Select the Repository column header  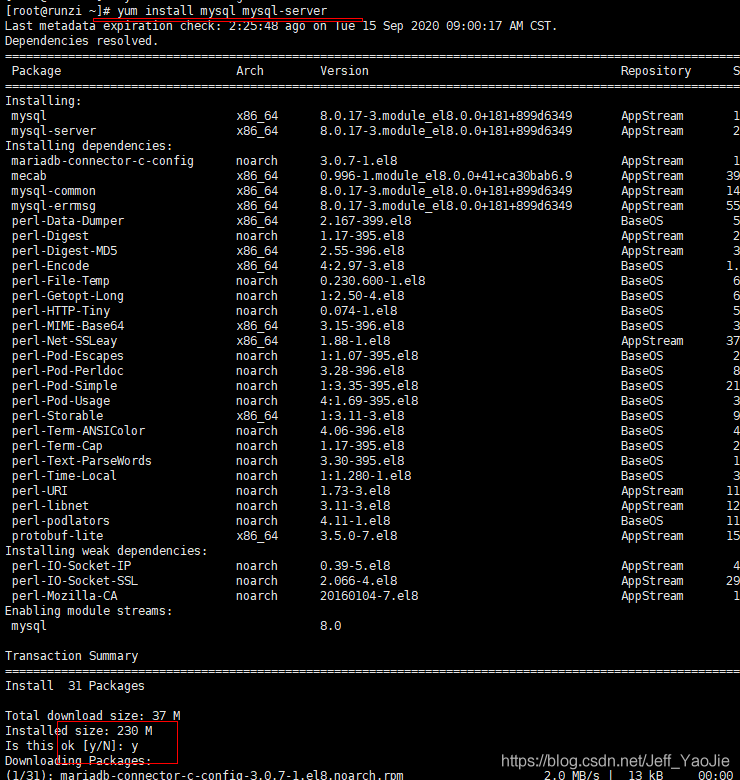[x=655, y=71]
